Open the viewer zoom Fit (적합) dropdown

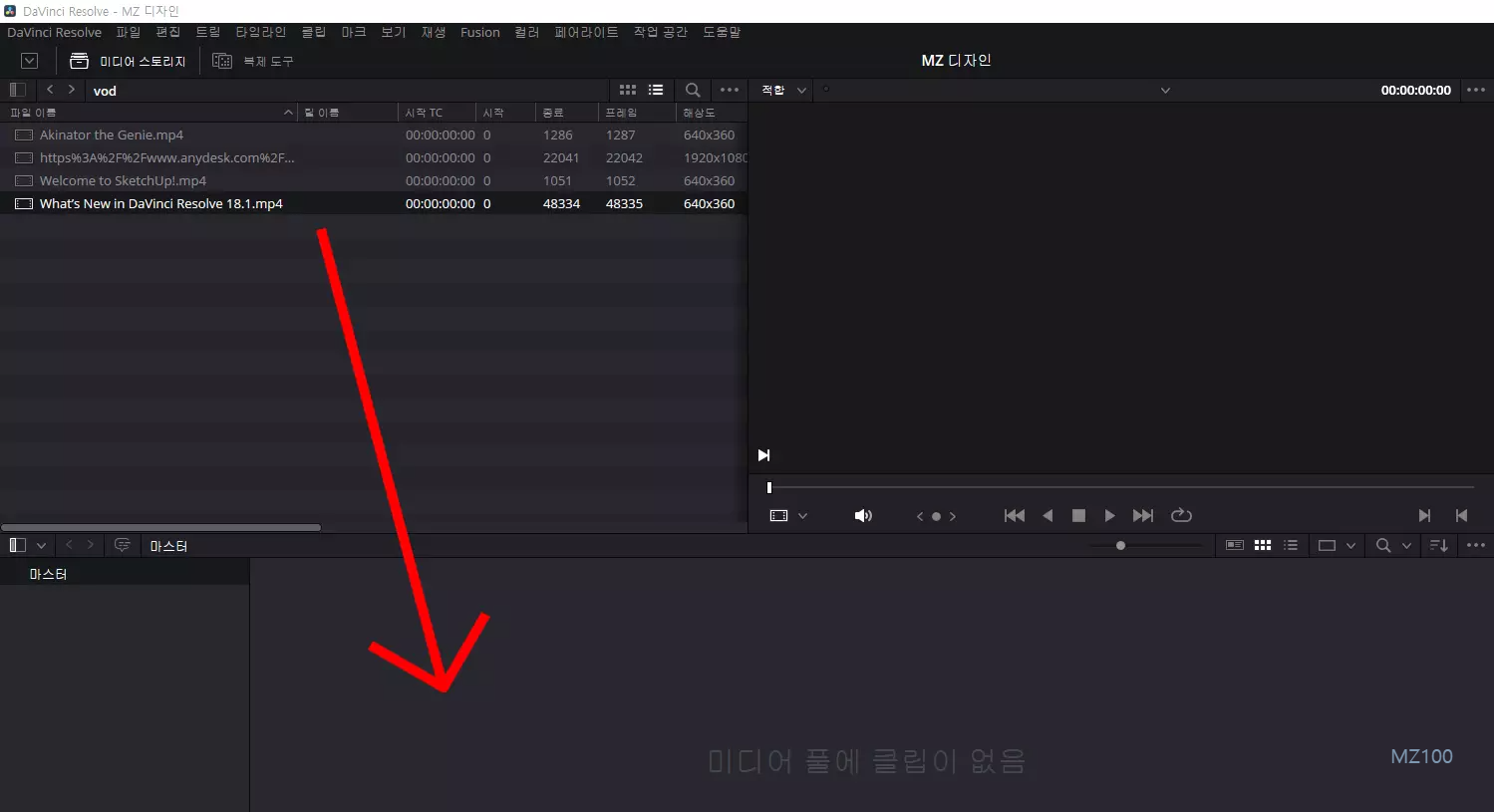[783, 90]
